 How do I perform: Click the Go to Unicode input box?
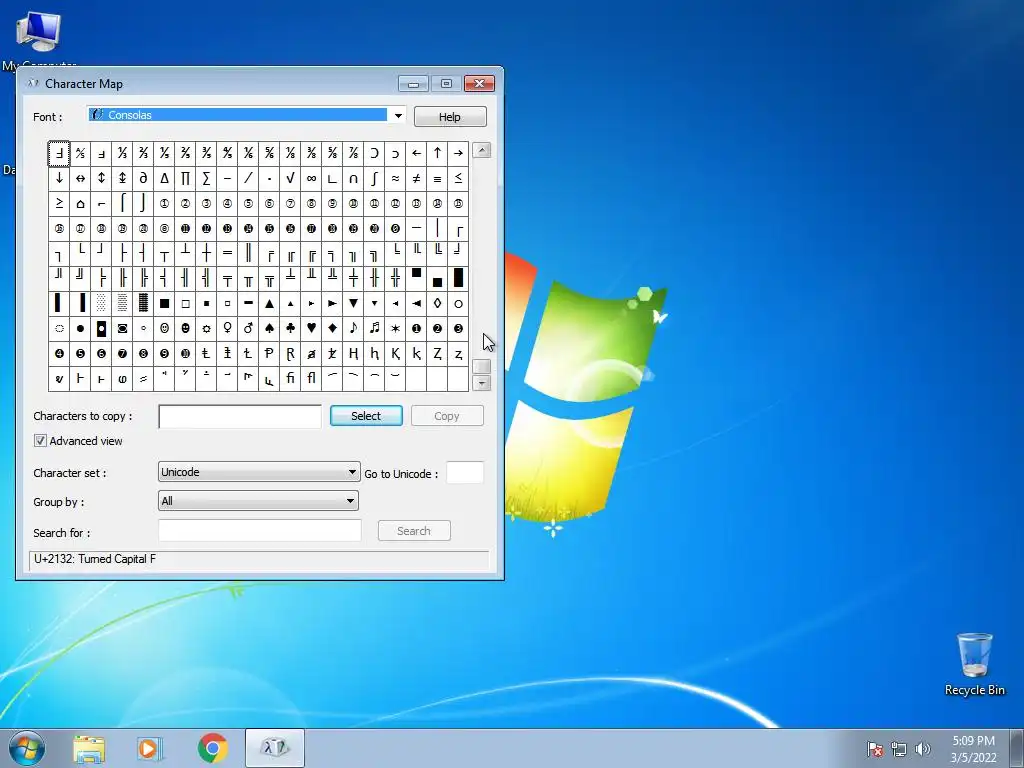pyautogui.click(x=465, y=473)
